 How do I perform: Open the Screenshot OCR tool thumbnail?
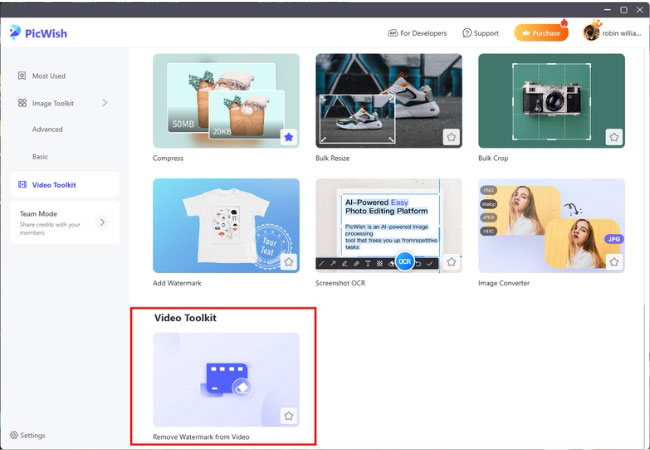coord(389,225)
